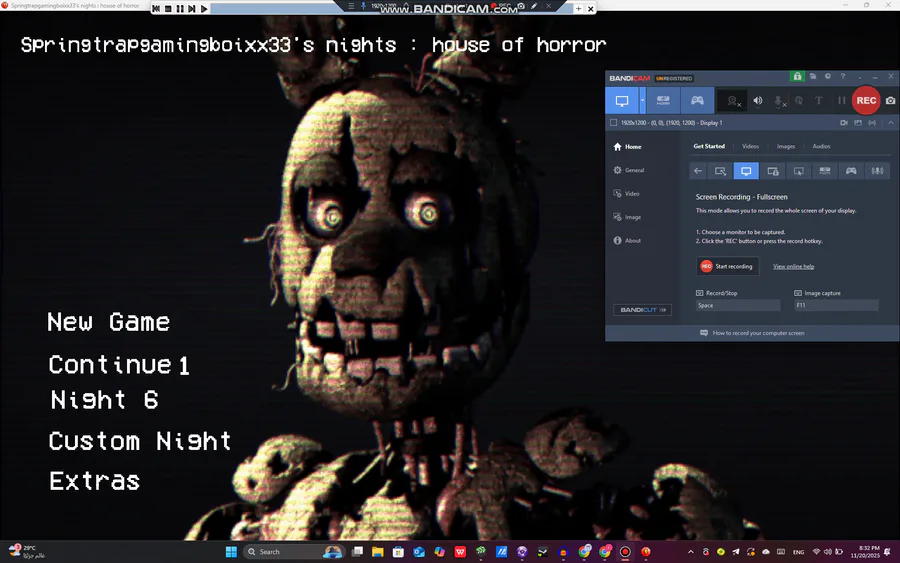Select audio-only mode icon in Get Started row
Image resolution: width=900 pixels, height=563 pixels.
(877, 171)
